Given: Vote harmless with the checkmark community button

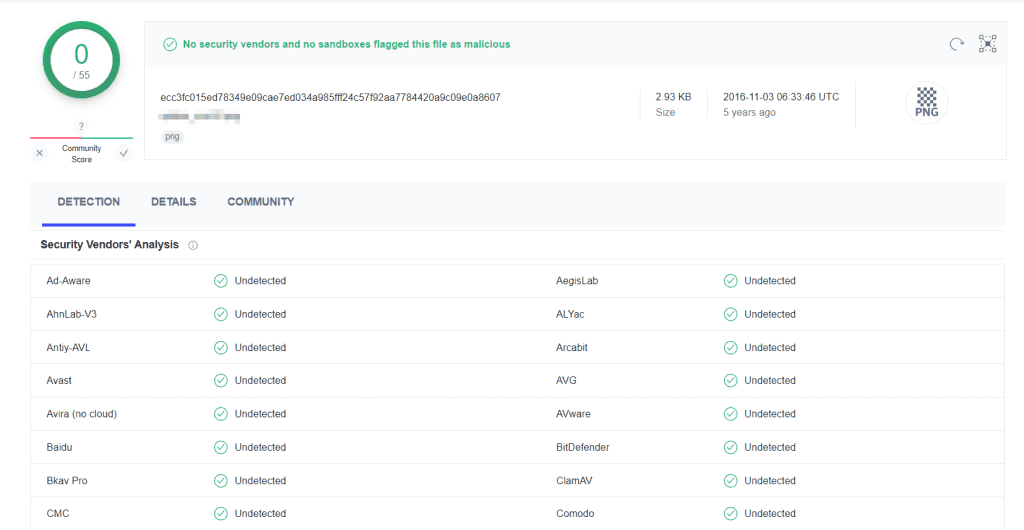Looking at the screenshot, I should (123, 153).
